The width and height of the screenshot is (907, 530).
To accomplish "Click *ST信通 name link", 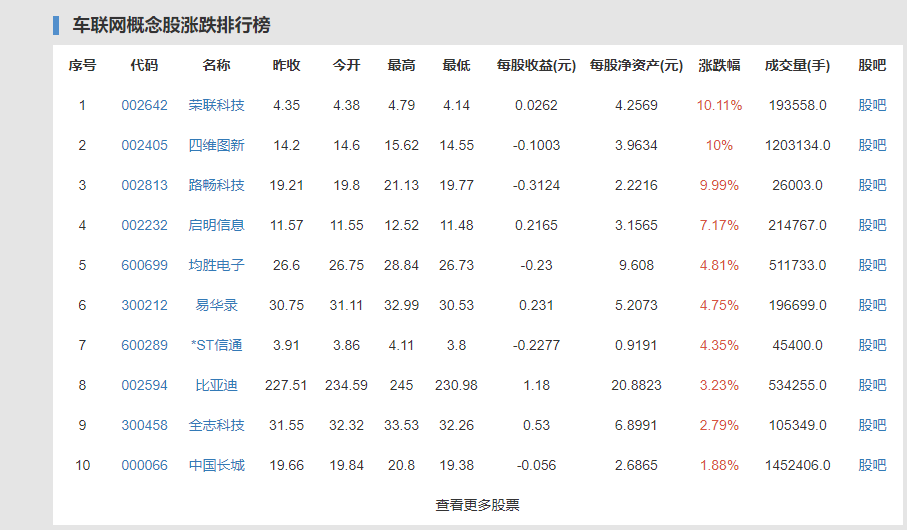I will [x=216, y=345].
